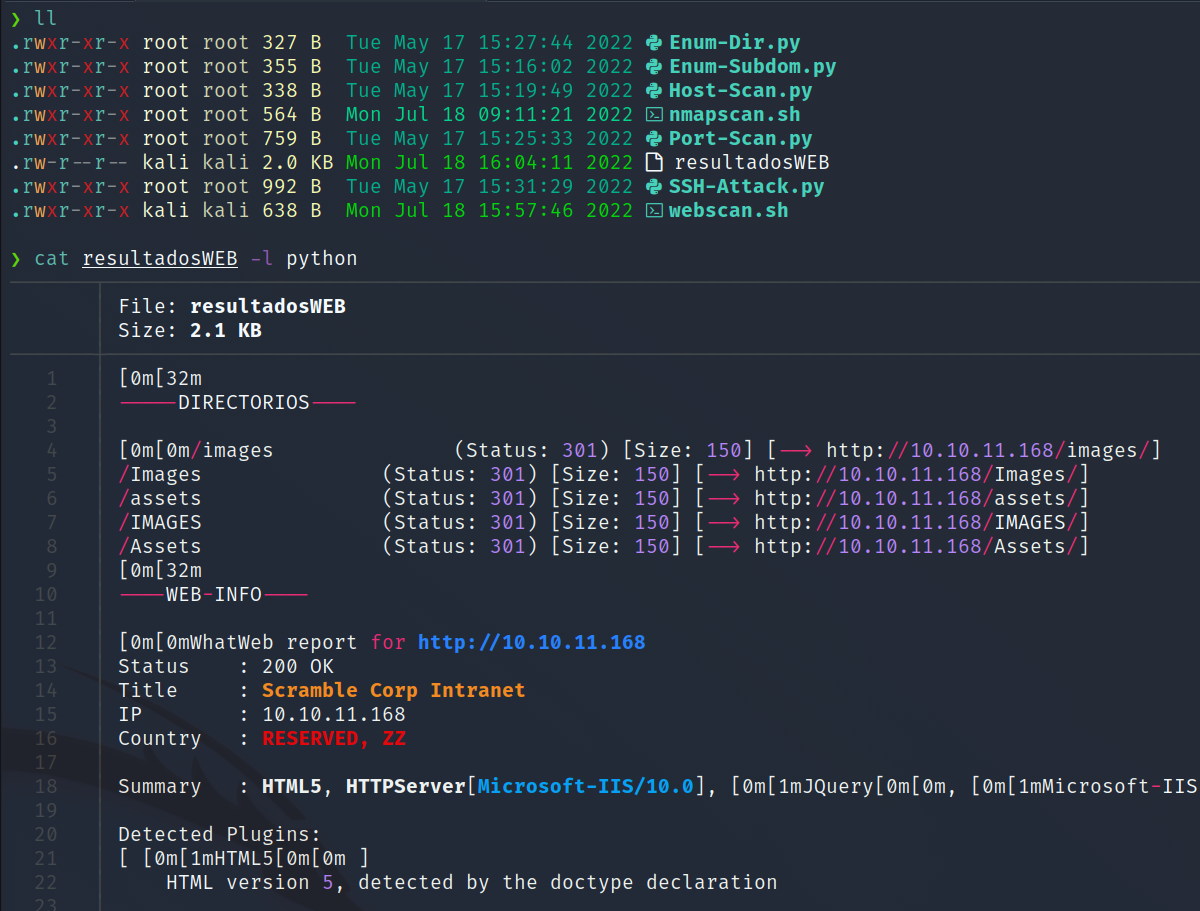
Task: Click the green prompt arrow before cat command
Action: click(18, 258)
